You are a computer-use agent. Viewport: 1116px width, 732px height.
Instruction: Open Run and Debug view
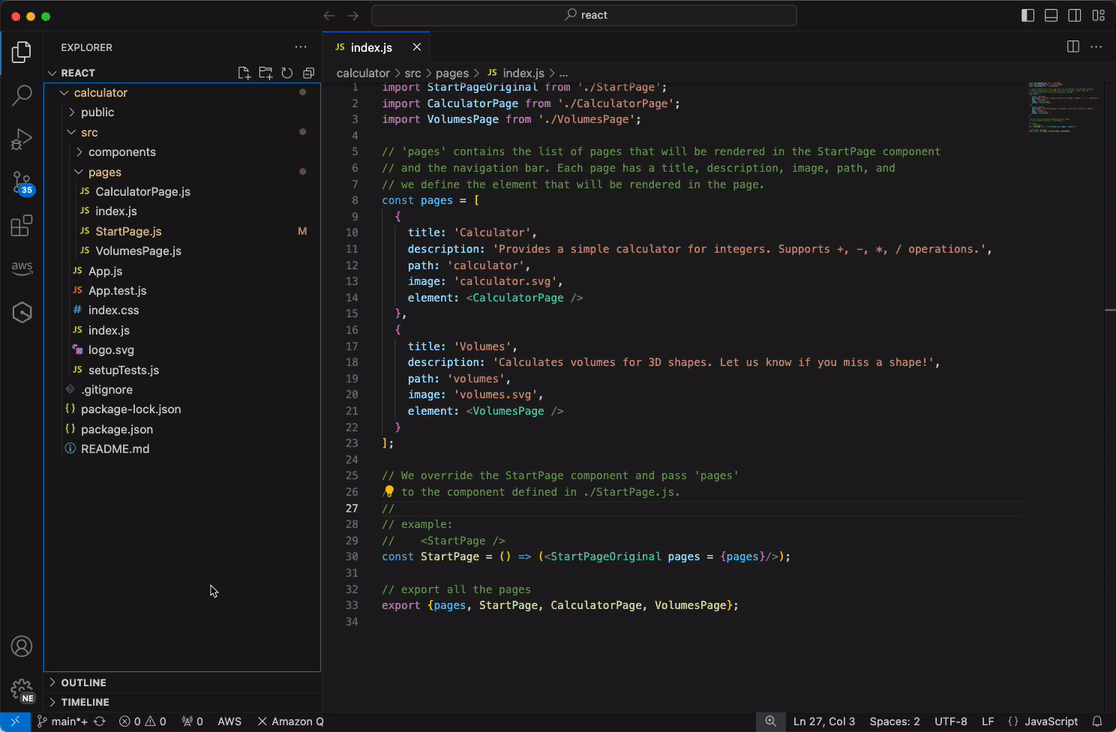click(x=21, y=139)
